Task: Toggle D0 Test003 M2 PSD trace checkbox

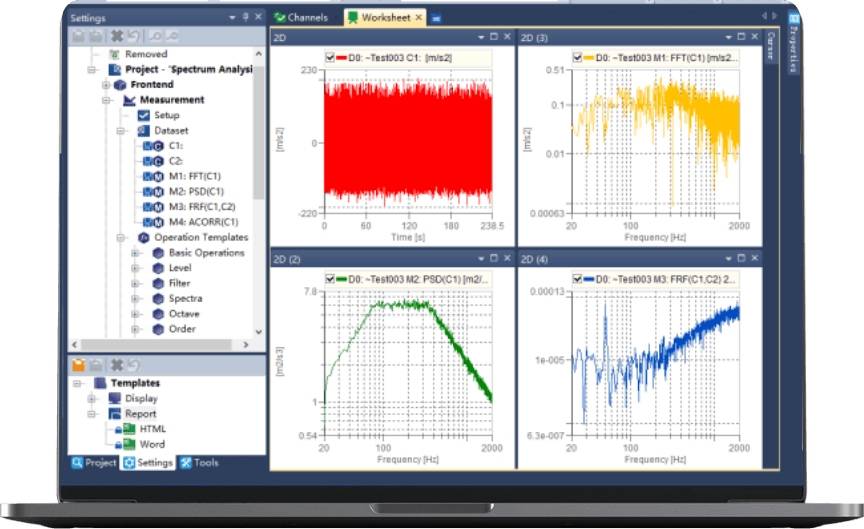Action: 330,279
